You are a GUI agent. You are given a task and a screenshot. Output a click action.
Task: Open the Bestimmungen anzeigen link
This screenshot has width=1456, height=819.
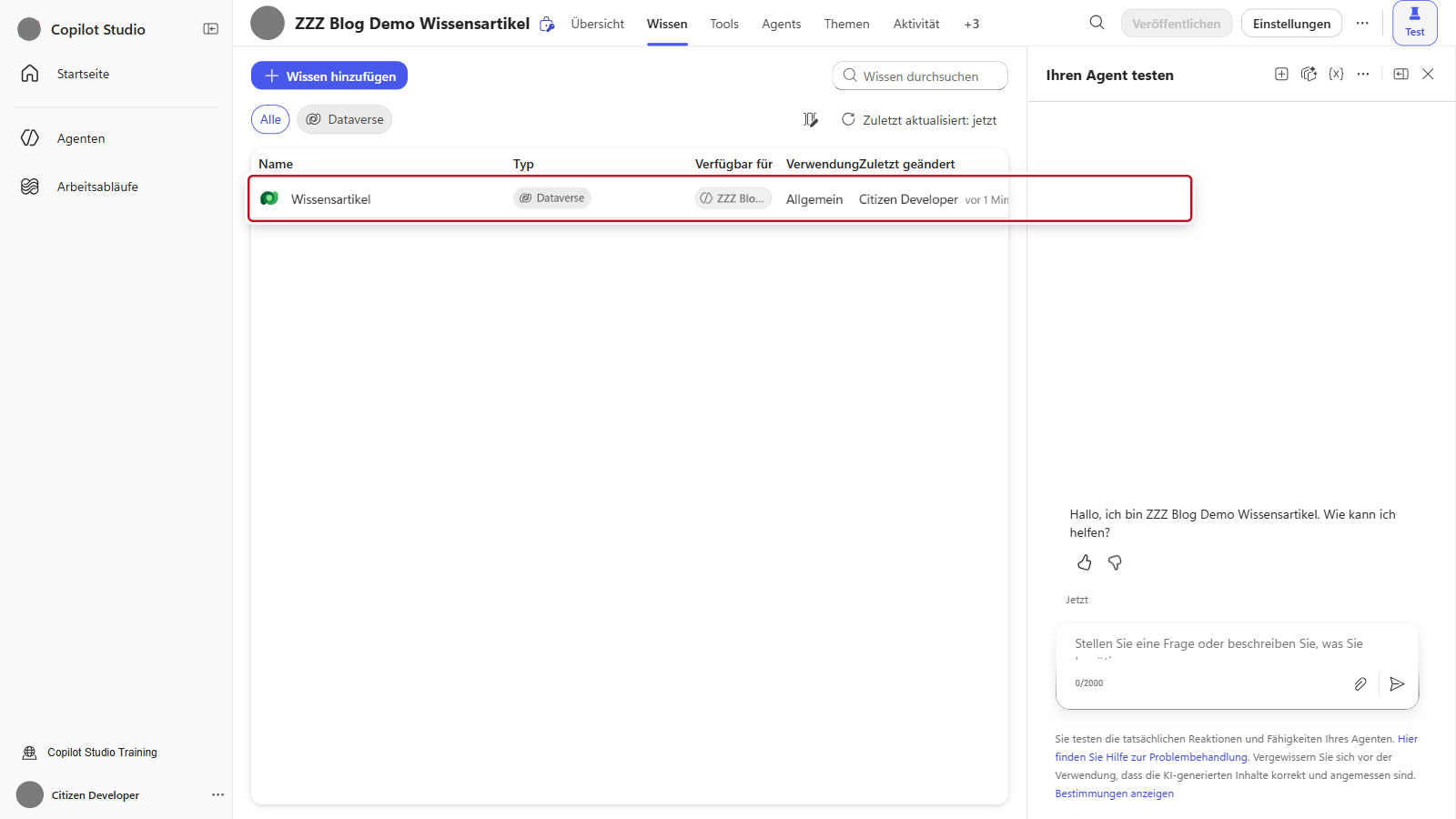click(x=1114, y=794)
